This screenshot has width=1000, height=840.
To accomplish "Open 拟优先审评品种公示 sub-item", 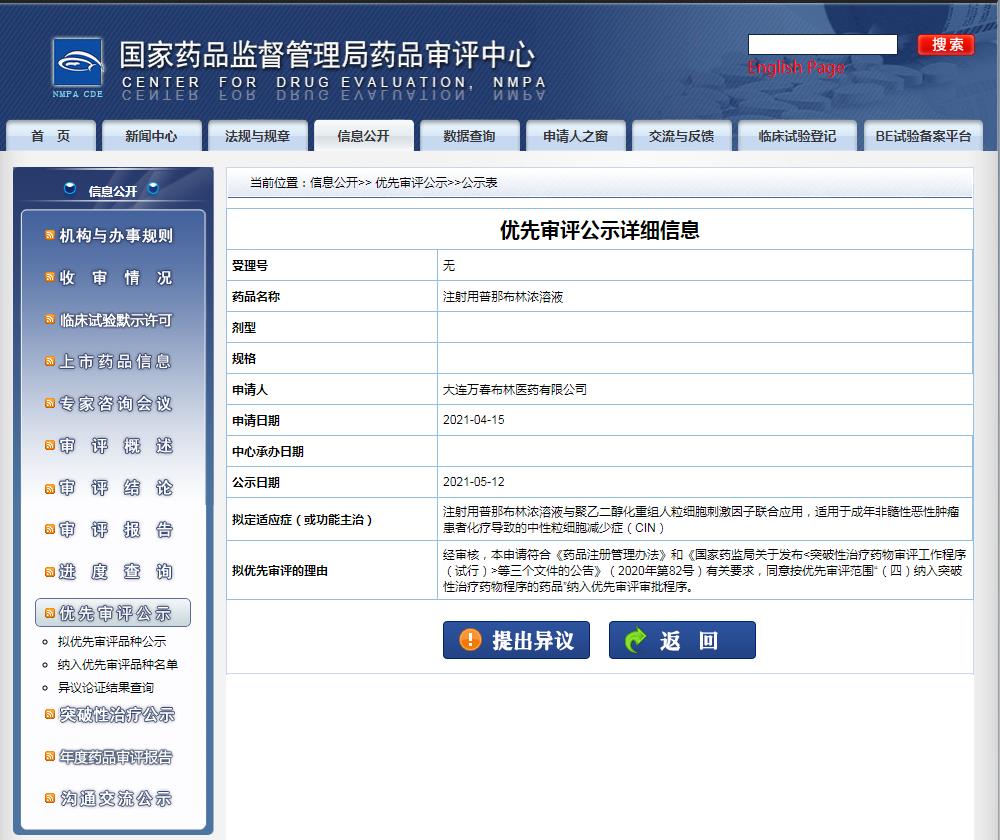I will coord(112,642).
